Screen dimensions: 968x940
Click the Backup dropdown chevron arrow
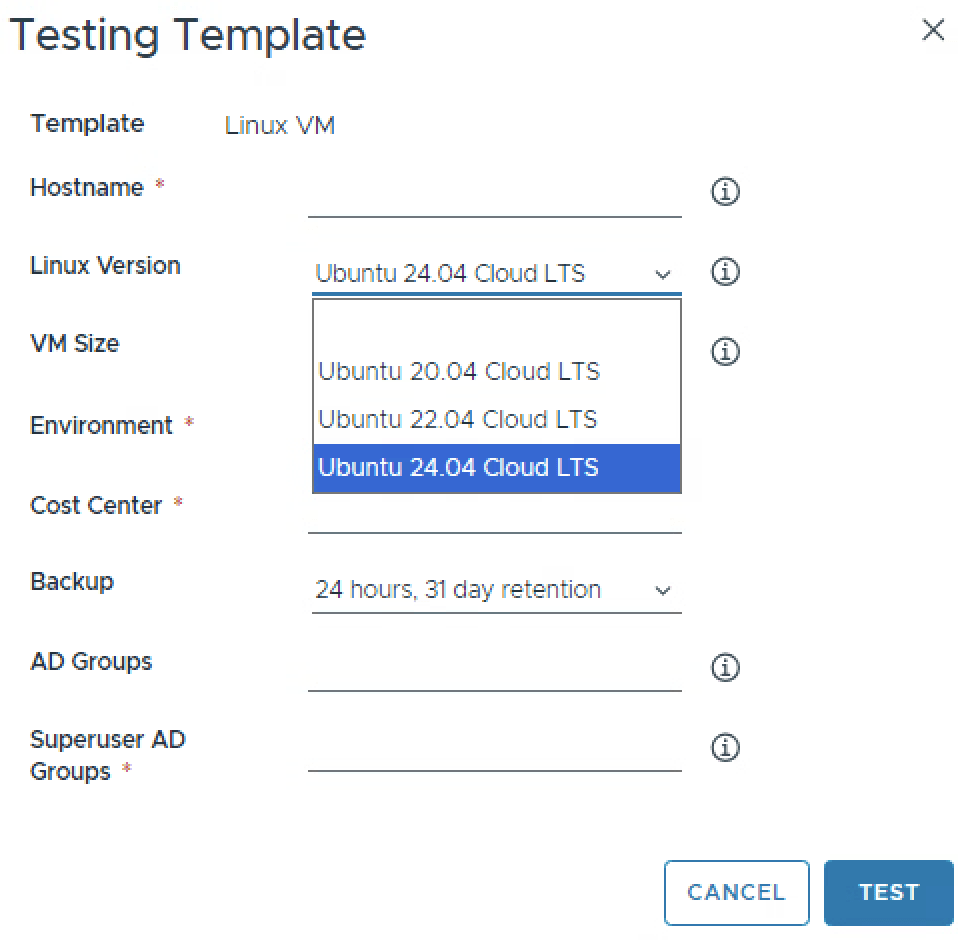click(x=662, y=591)
